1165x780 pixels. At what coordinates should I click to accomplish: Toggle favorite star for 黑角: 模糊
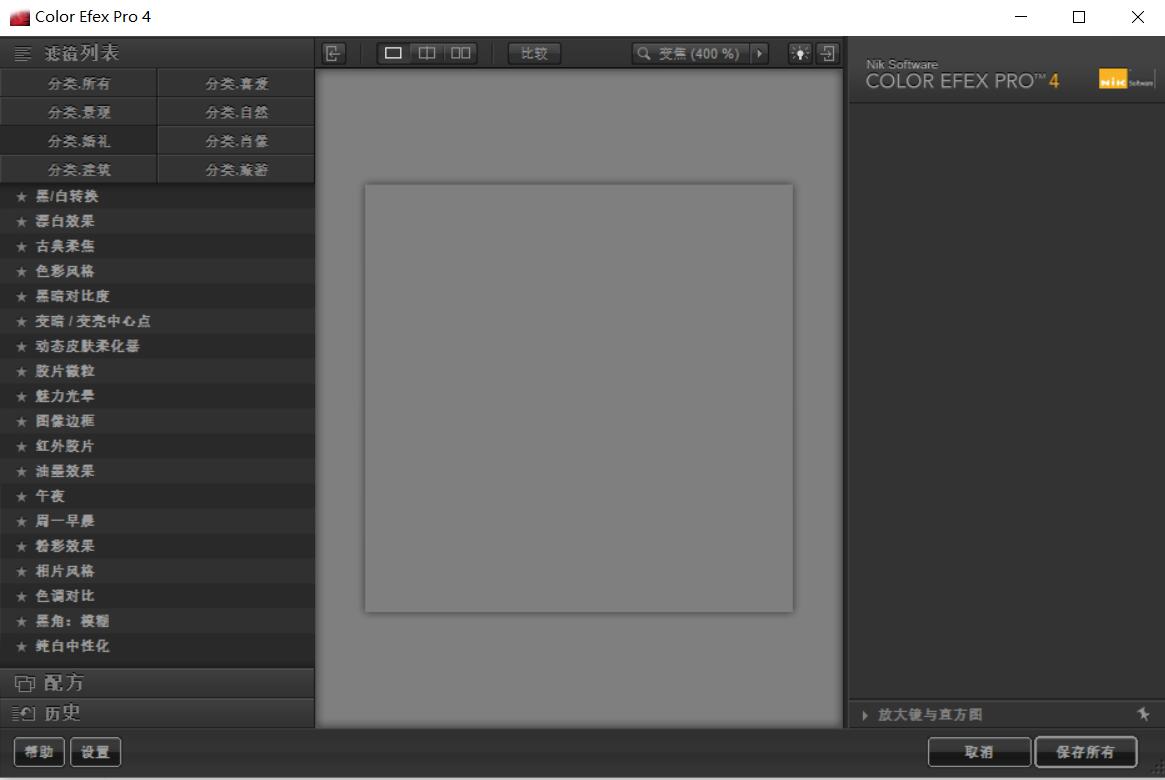pos(22,622)
